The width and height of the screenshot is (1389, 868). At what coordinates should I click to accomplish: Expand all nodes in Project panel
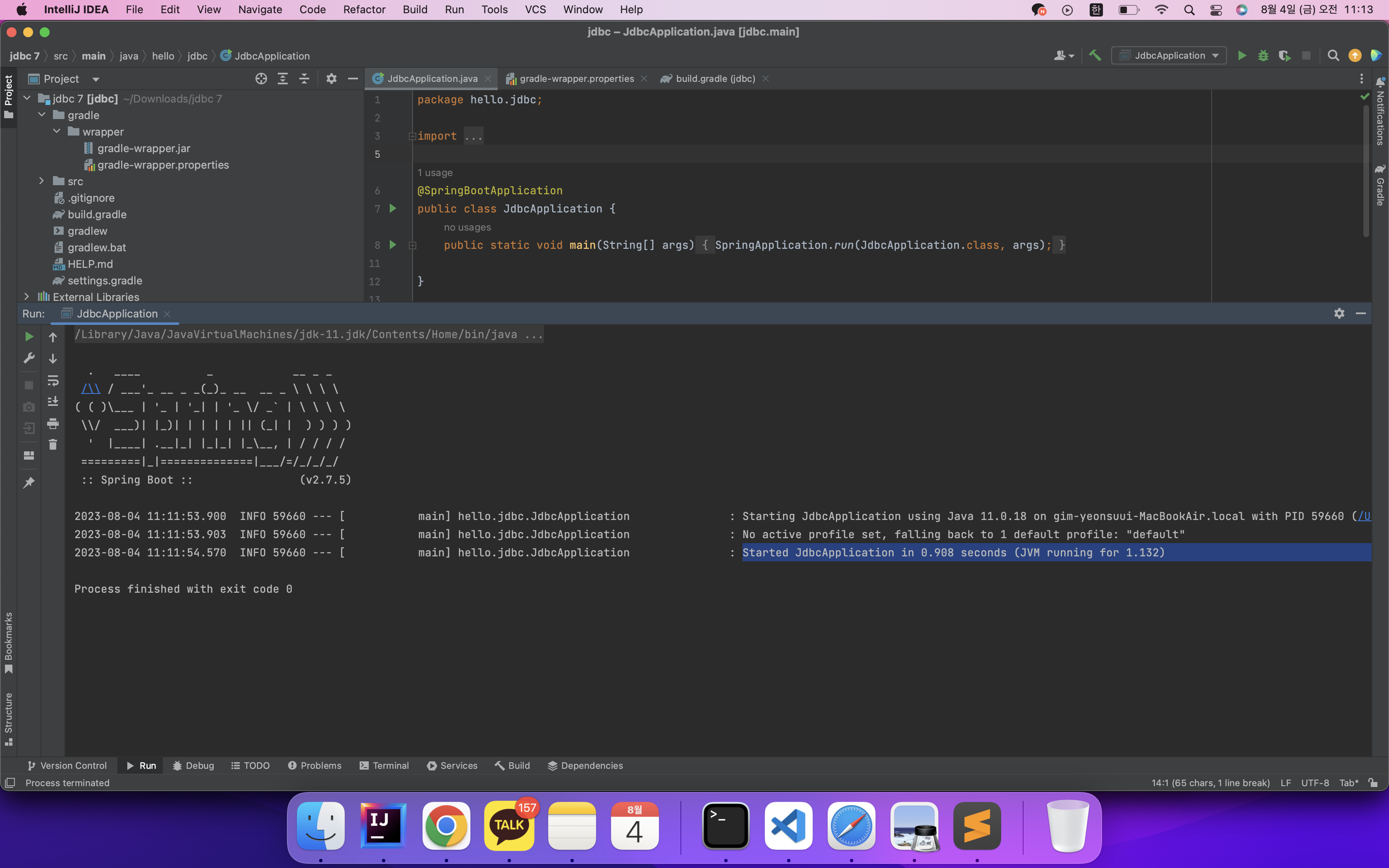282,79
